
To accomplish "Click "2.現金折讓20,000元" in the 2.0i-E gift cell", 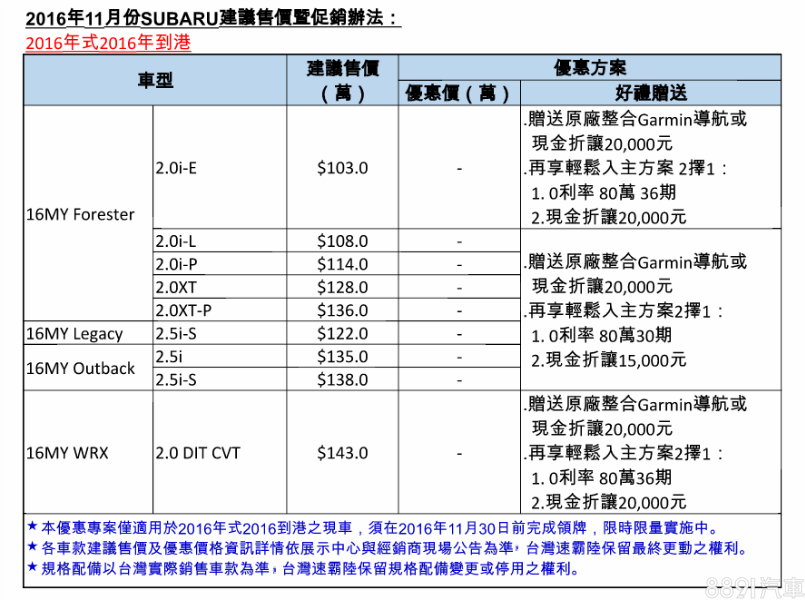I will [609, 218].
